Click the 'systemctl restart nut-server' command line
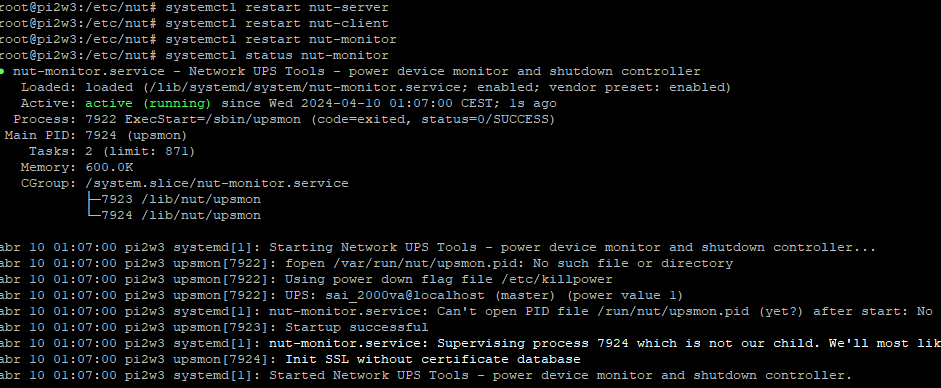 pos(277,8)
